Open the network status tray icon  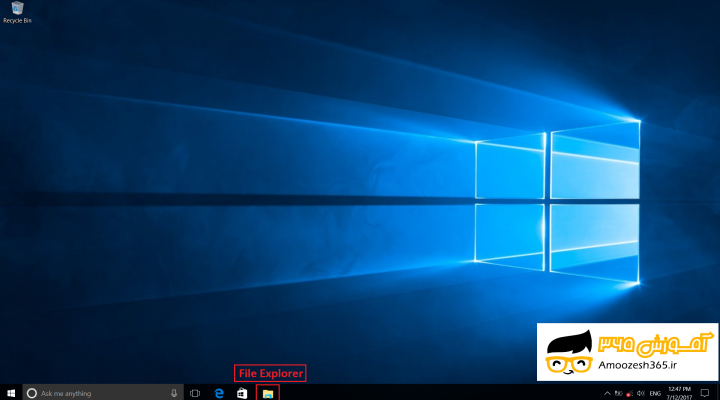pyautogui.click(x=630, y=394)
